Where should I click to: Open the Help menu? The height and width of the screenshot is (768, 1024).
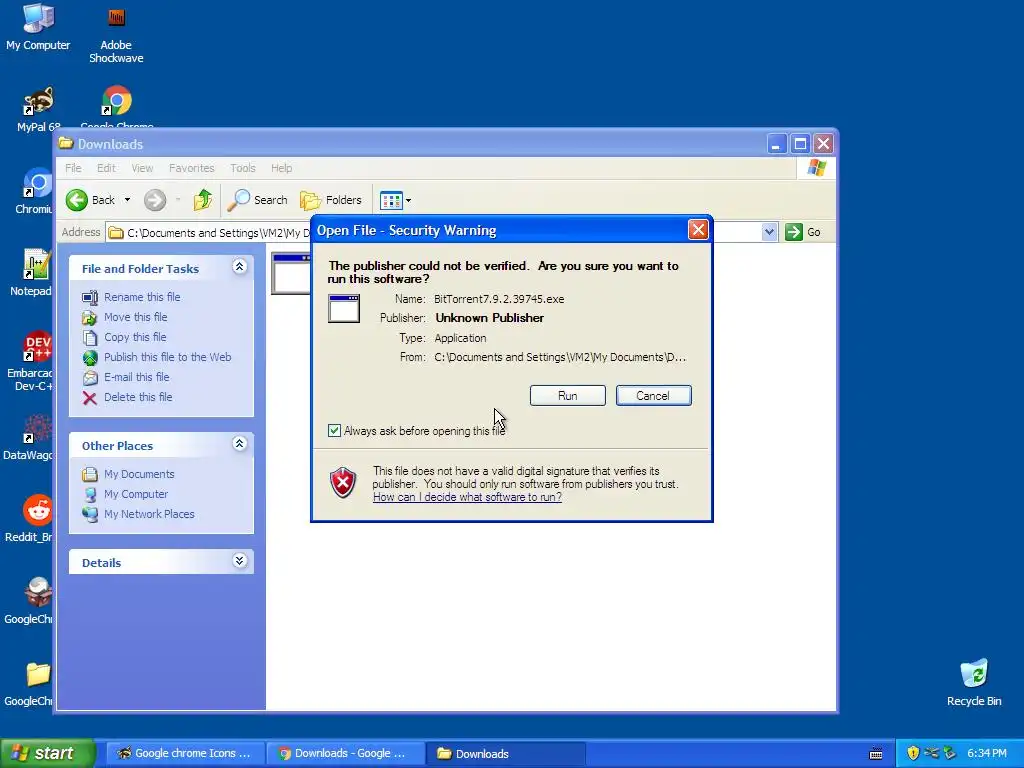point(281,168)
